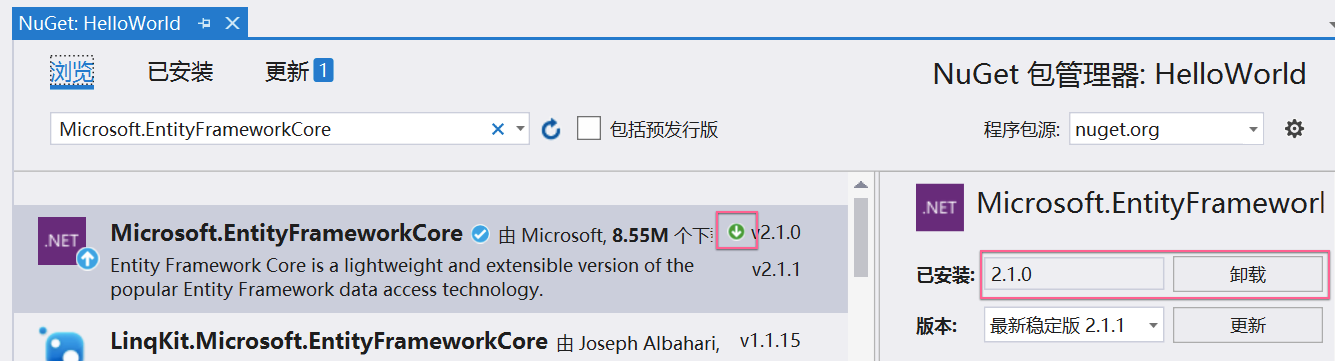
Task: Open the package source settings gear
Action: click(x=1294, y=128)
